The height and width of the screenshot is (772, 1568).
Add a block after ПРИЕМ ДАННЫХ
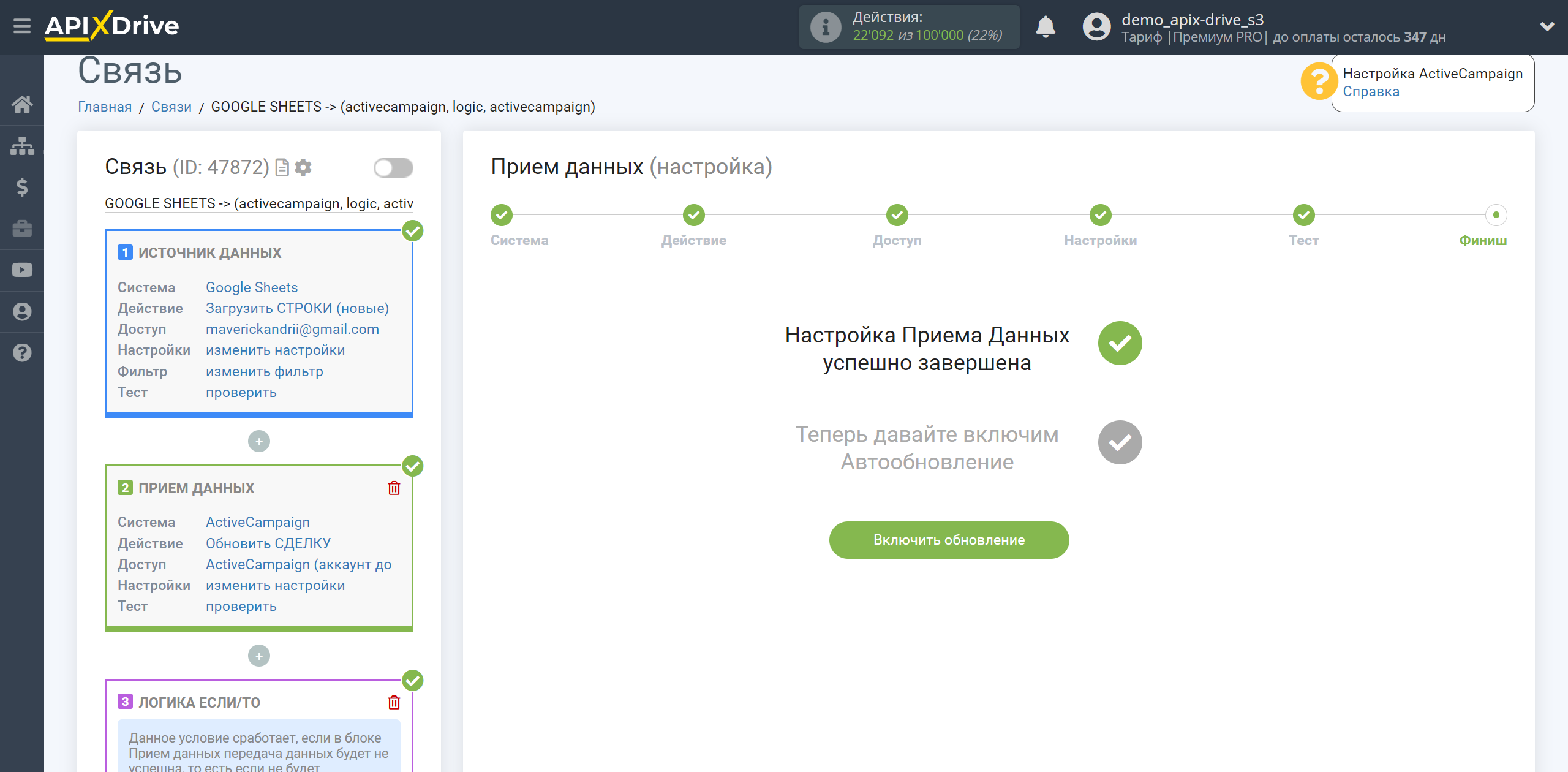coord(259,656)
